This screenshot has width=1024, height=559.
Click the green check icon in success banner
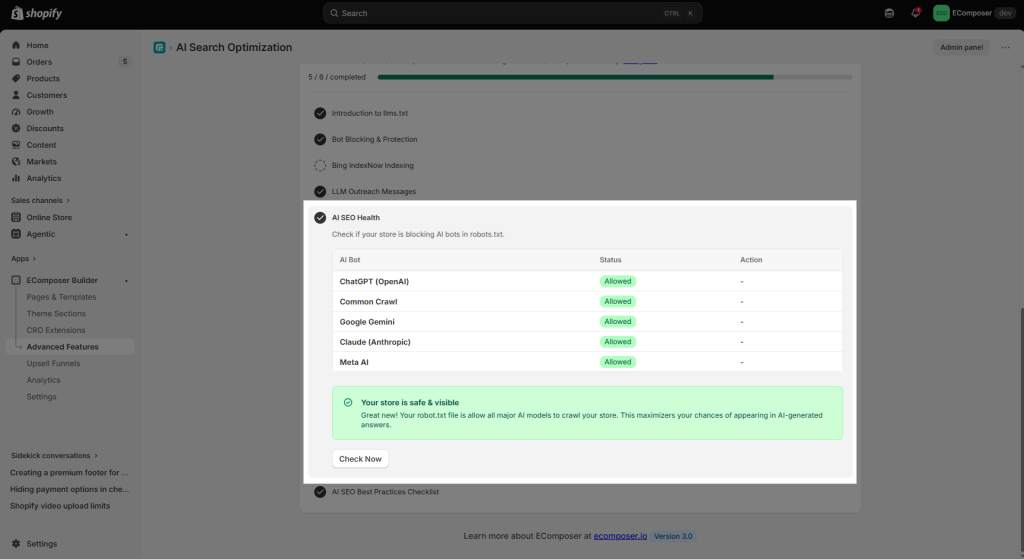348,402
